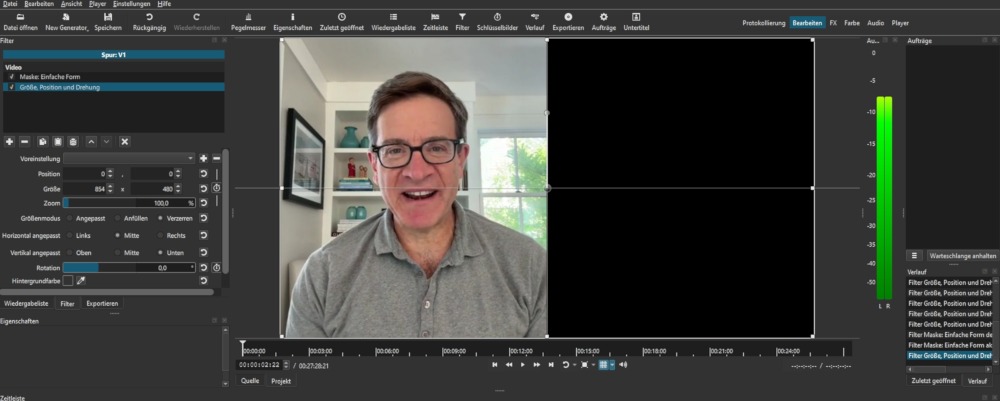This screenshot has width=1000, height=401.
Task: Switch to the Farbe layout
Action: tap(851, 22)
